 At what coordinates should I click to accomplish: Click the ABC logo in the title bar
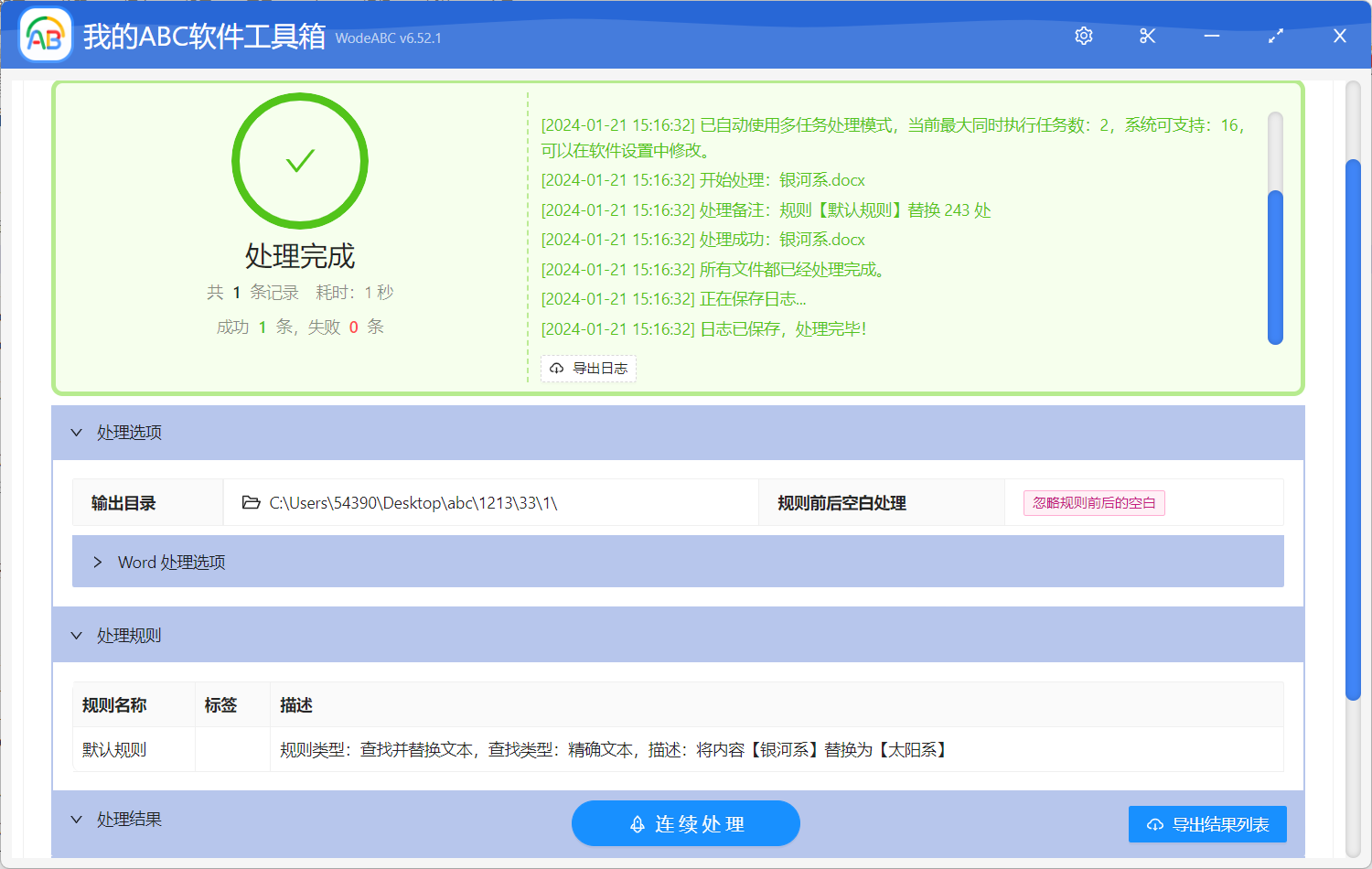click(45, 36)
